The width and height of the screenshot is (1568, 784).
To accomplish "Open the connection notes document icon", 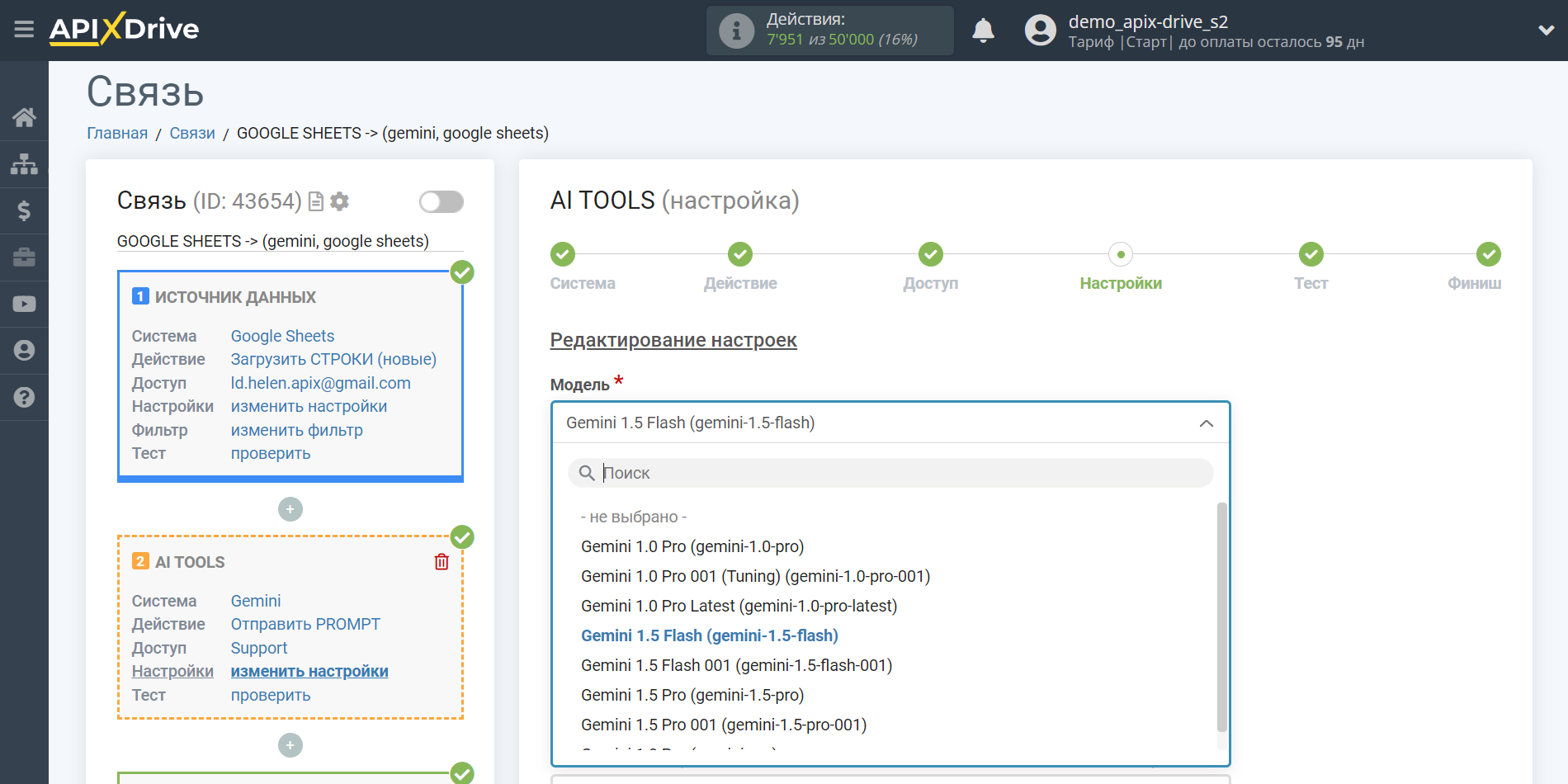I will pyautogui.click(x=315, y=201).
